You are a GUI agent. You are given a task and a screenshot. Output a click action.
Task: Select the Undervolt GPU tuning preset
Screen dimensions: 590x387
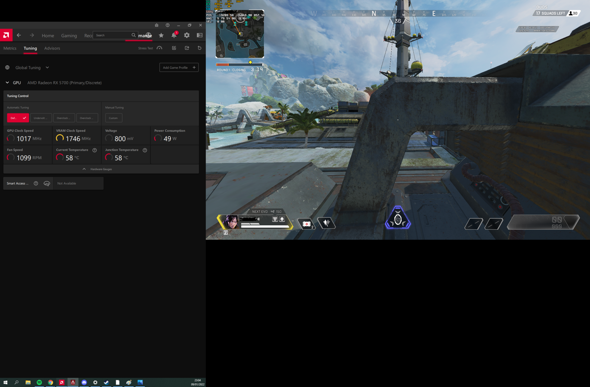click(x=41, y=118)
